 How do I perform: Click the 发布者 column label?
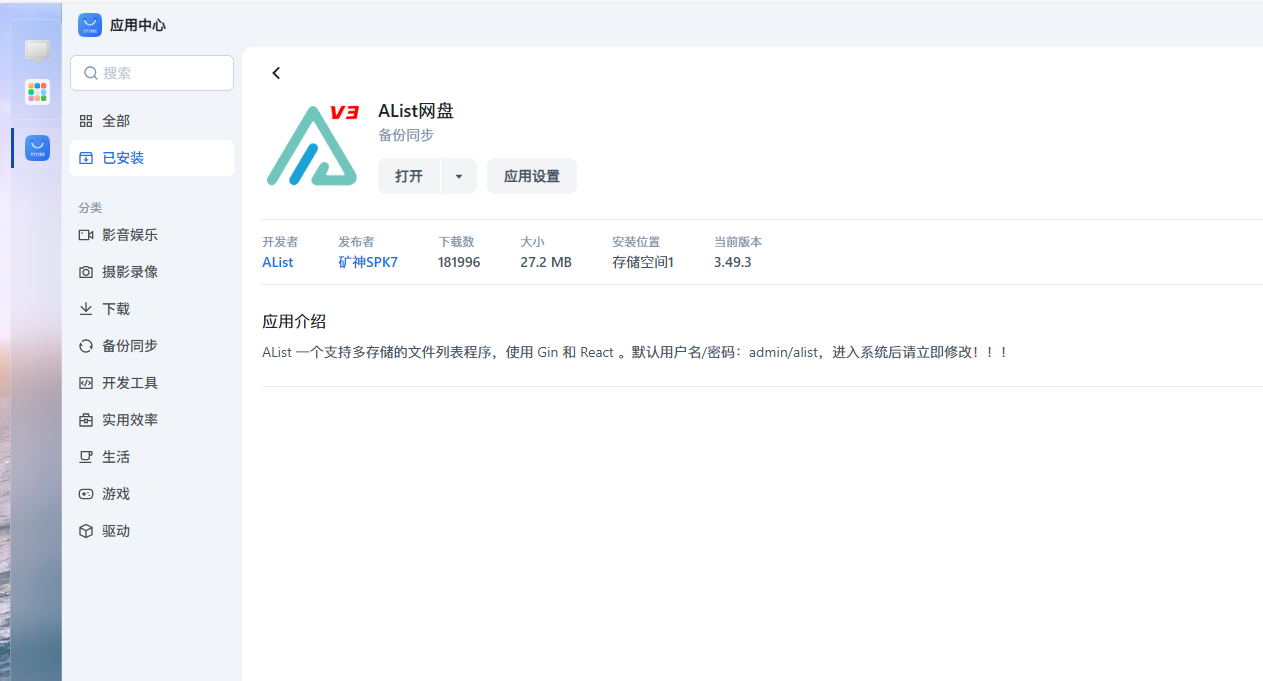click(356, 242)
